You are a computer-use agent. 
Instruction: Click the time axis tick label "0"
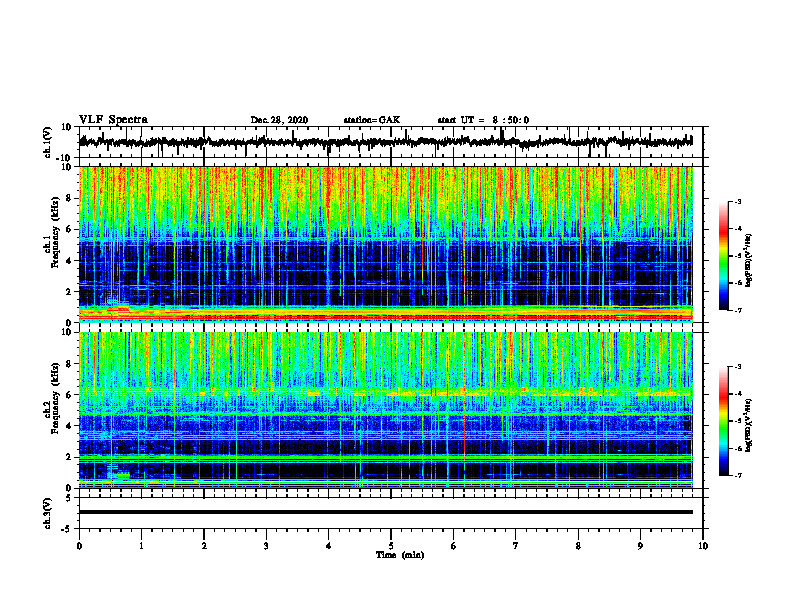pyautogui.click(x=79, y=546)
